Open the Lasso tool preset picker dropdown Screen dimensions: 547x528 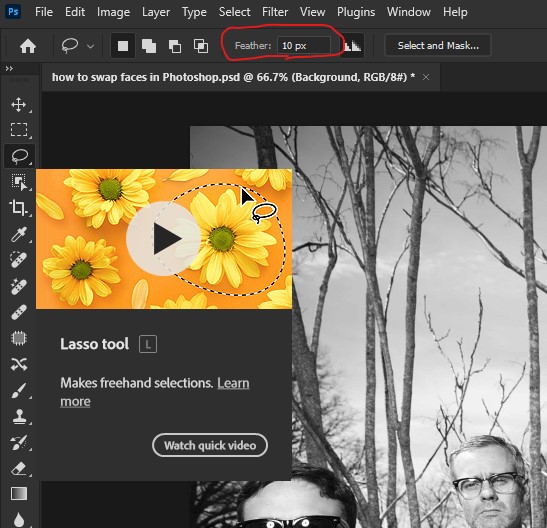(x=90, y=46)
